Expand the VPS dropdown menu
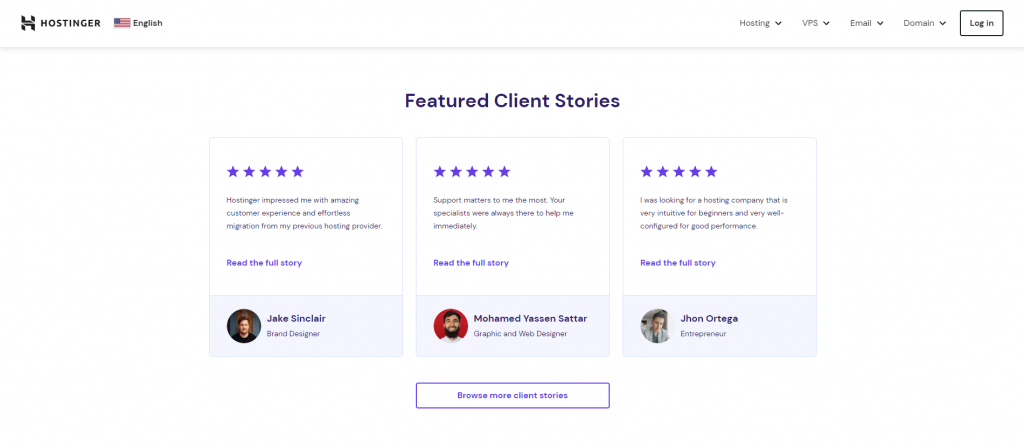 816,23
